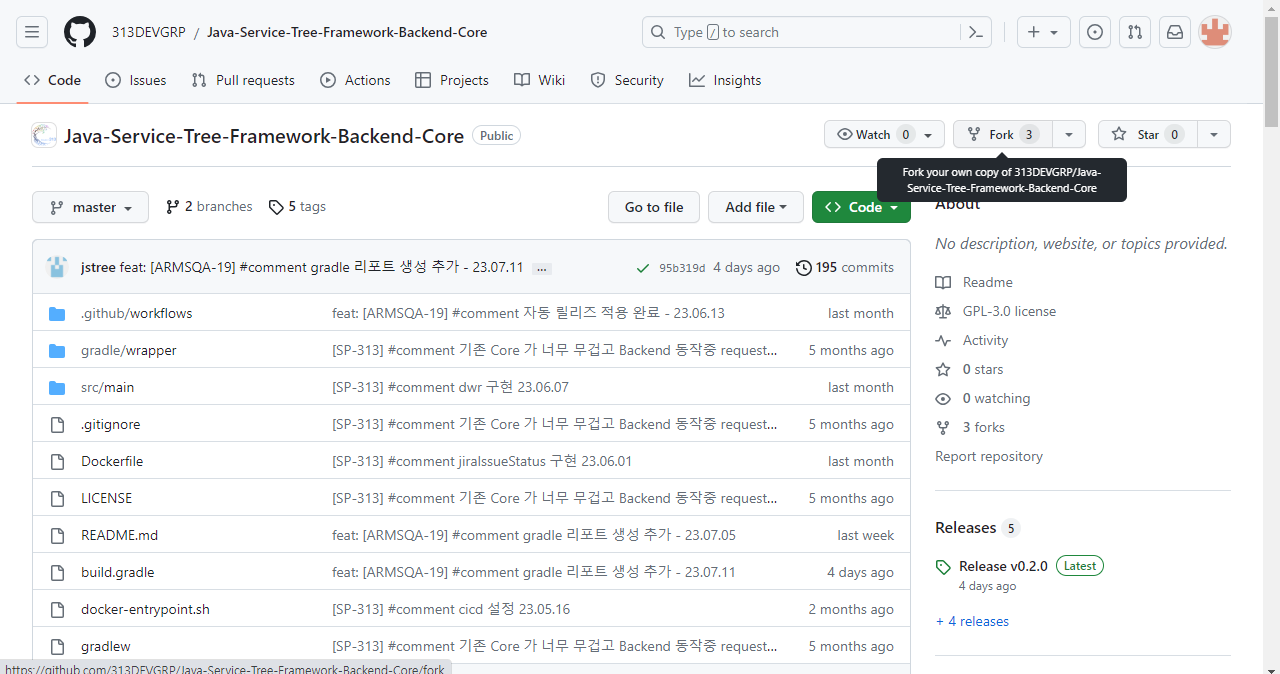The height and width of the screenshot is (674, 1280).
Task: Open the gradlew file
Action: pos(105,646)
